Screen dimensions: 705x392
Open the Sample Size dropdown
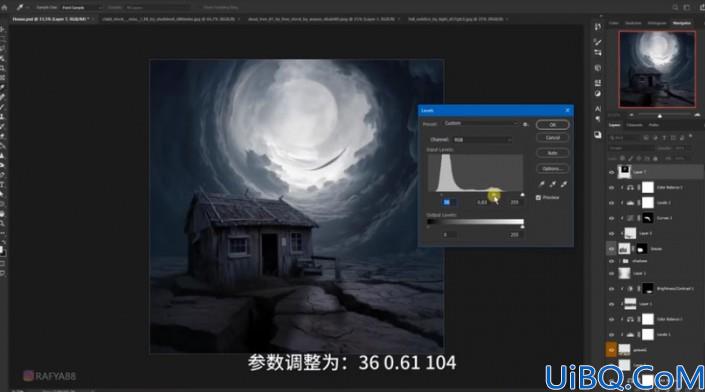pos(81,8)
